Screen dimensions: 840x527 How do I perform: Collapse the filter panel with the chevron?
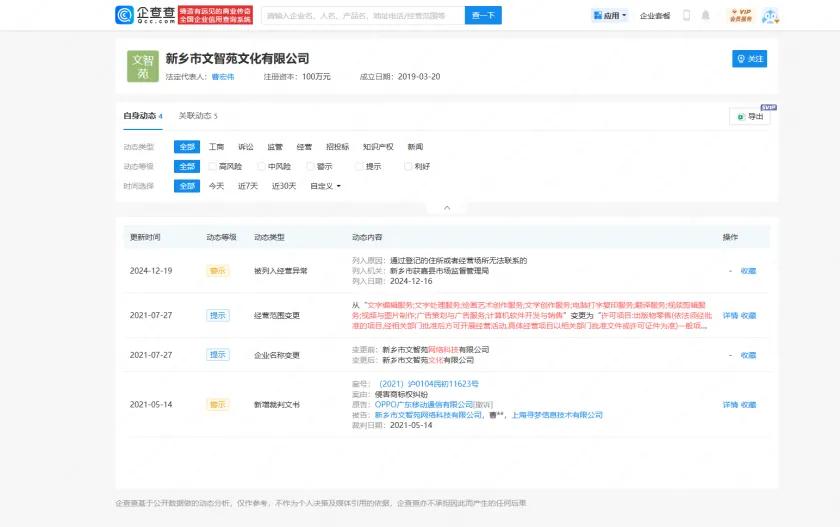point(449,207)
